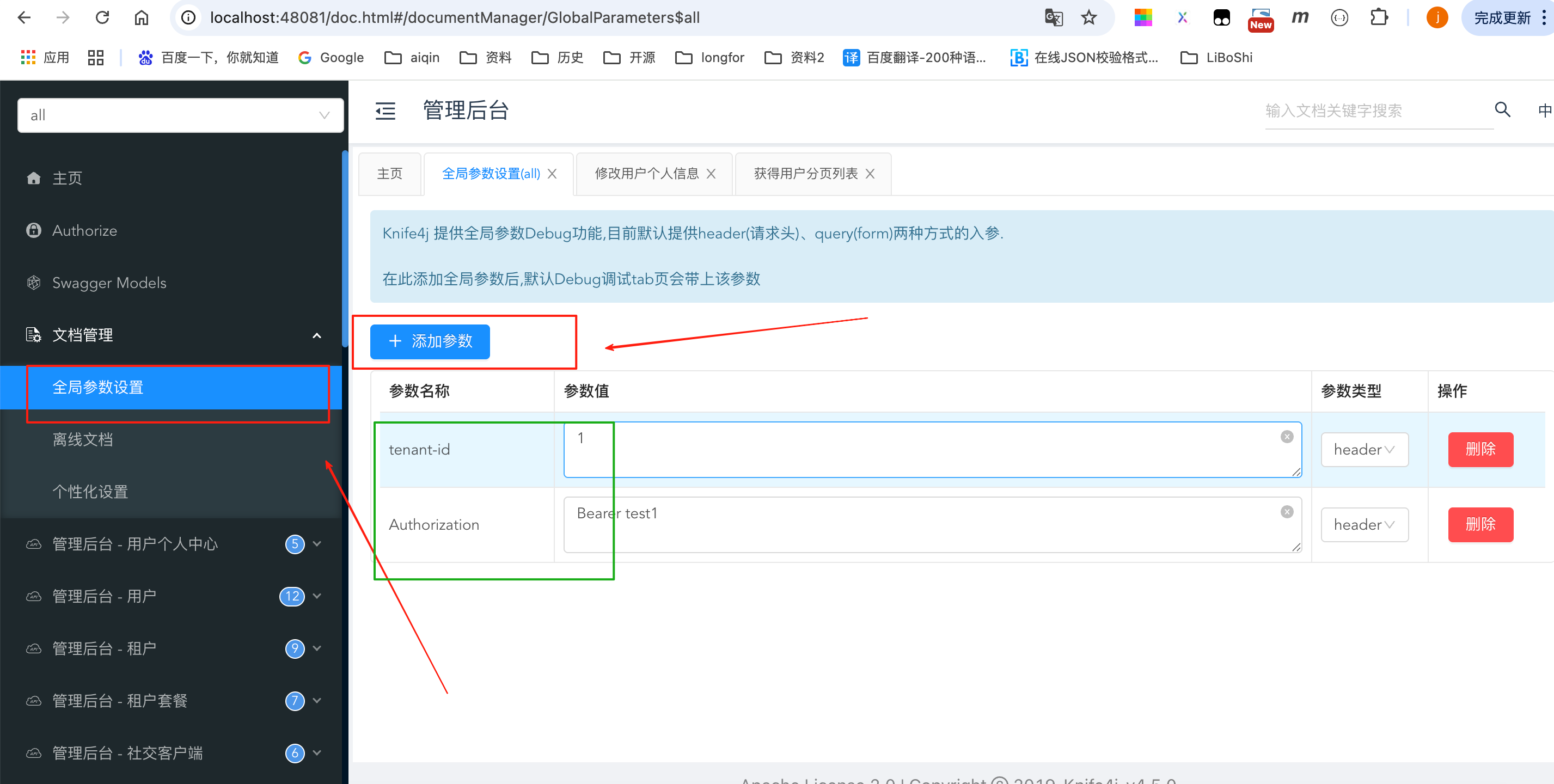Close the 全局参数设置(all) tab

click(x=552, y=174)
